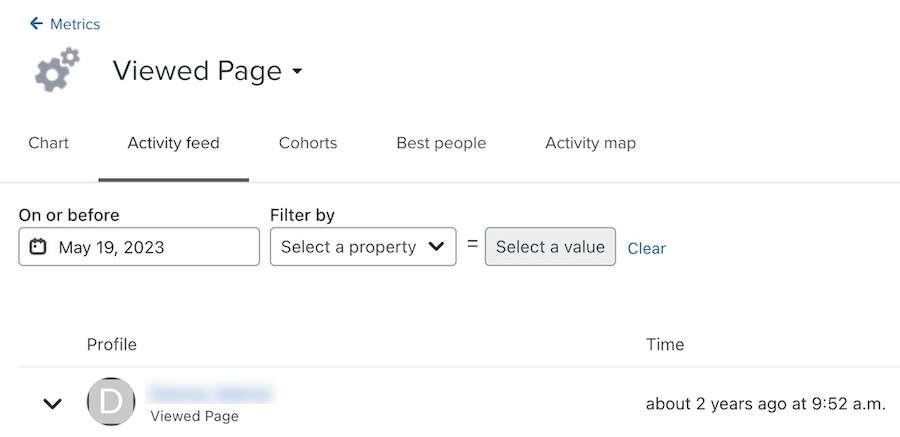Open the Metrics breadcrumb link
The width and height of the screenshot is (900, 437).
click(75, 24)
